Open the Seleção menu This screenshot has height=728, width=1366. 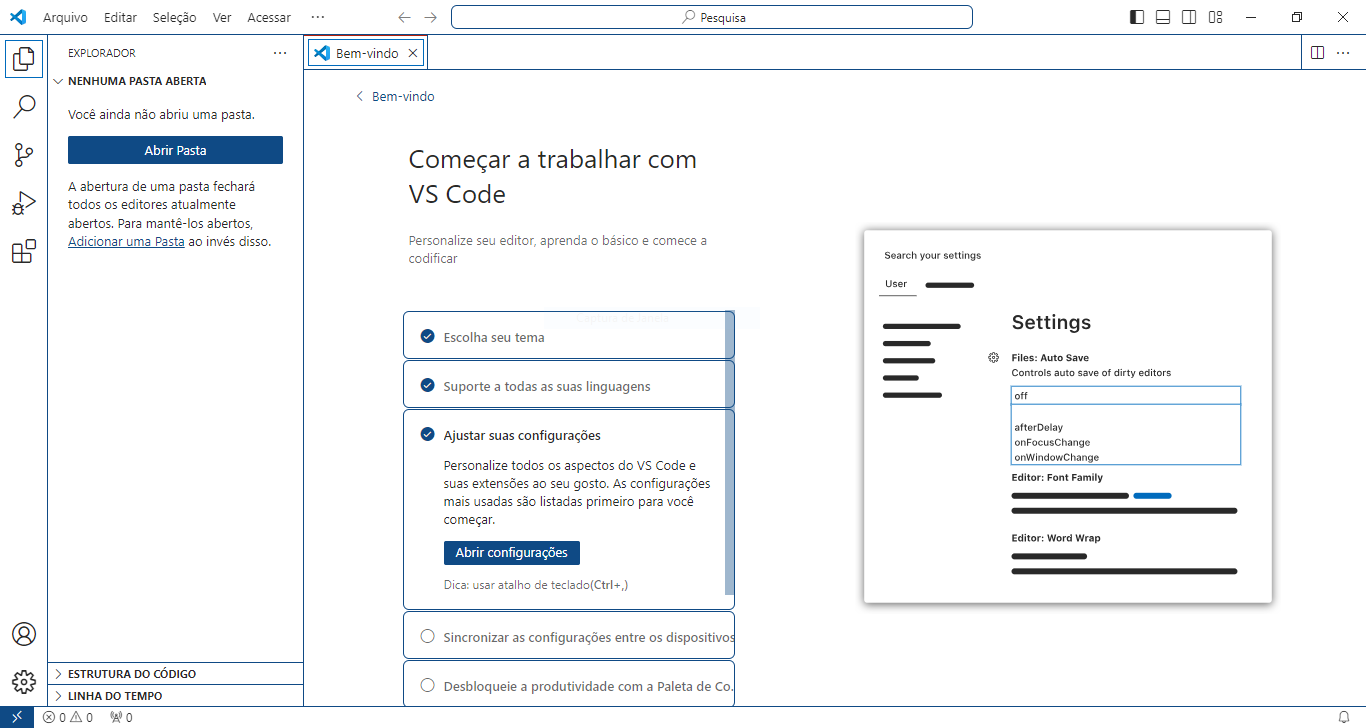[x=175, y=17]
